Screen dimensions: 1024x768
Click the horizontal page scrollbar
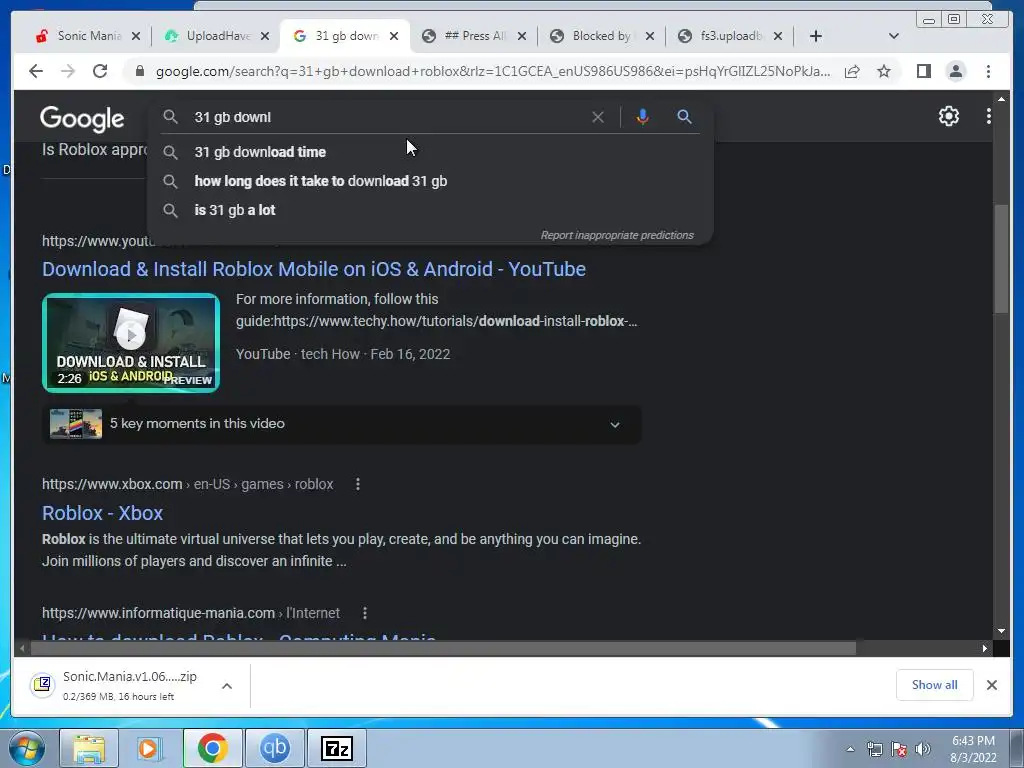point(443,648)
